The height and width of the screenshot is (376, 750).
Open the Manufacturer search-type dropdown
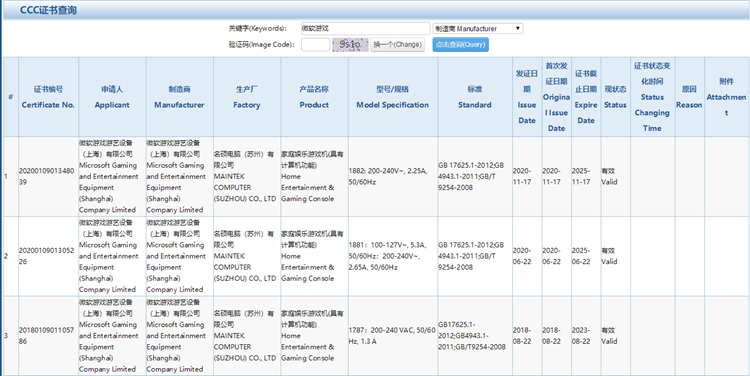[x=477, y=29]
